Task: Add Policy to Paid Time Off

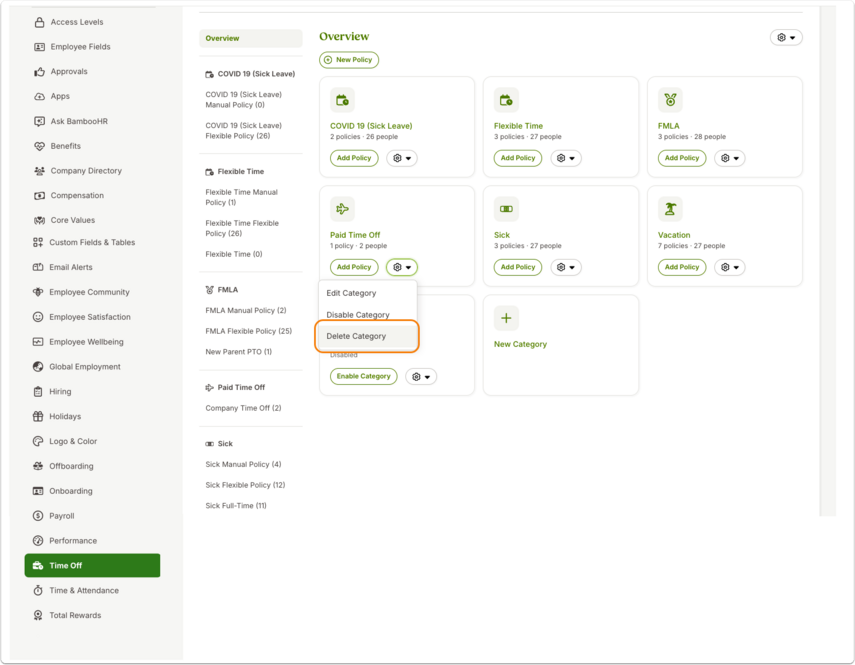Action: pos(354,267)
